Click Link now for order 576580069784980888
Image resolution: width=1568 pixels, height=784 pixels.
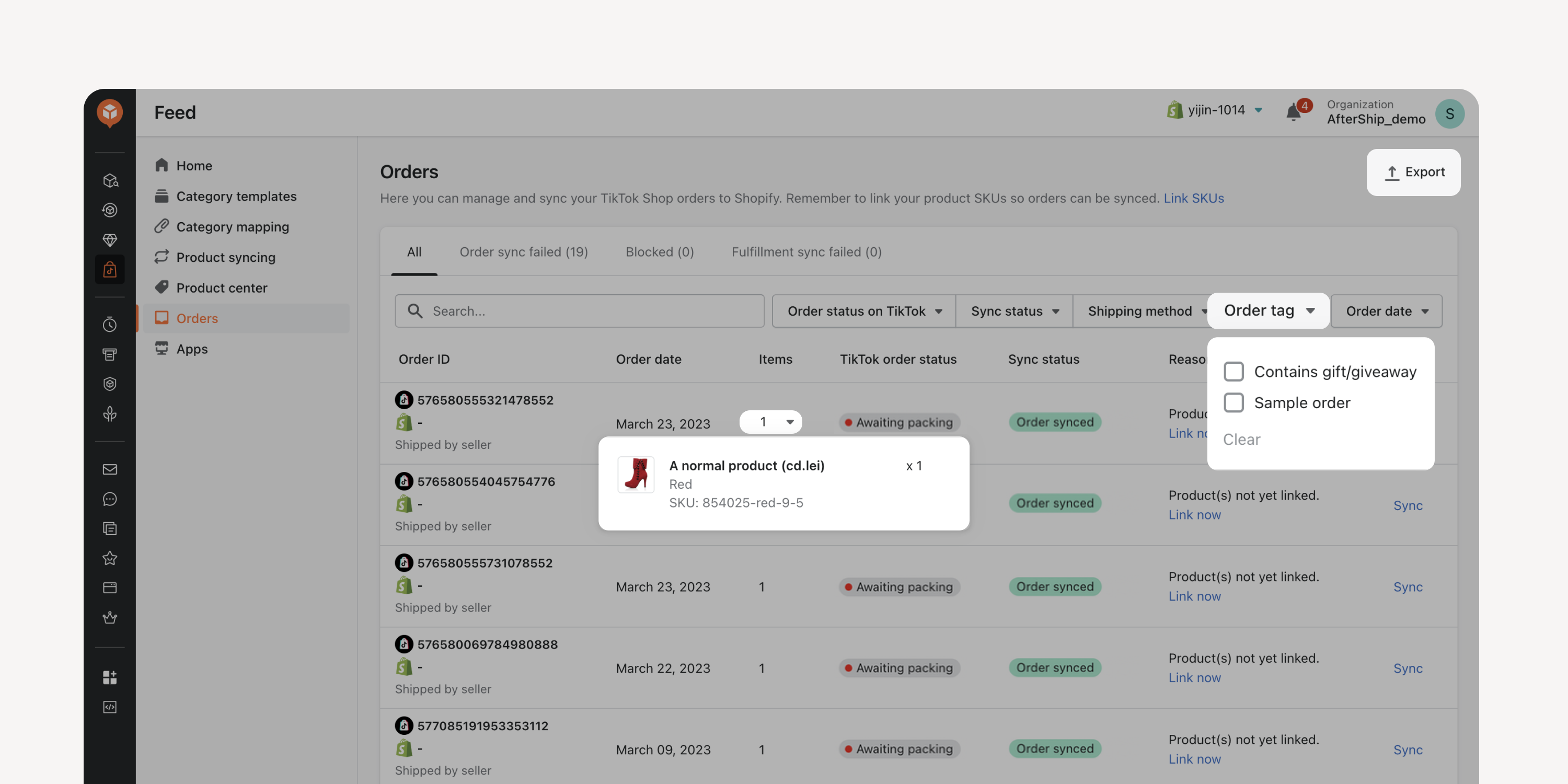[1194, 677]
